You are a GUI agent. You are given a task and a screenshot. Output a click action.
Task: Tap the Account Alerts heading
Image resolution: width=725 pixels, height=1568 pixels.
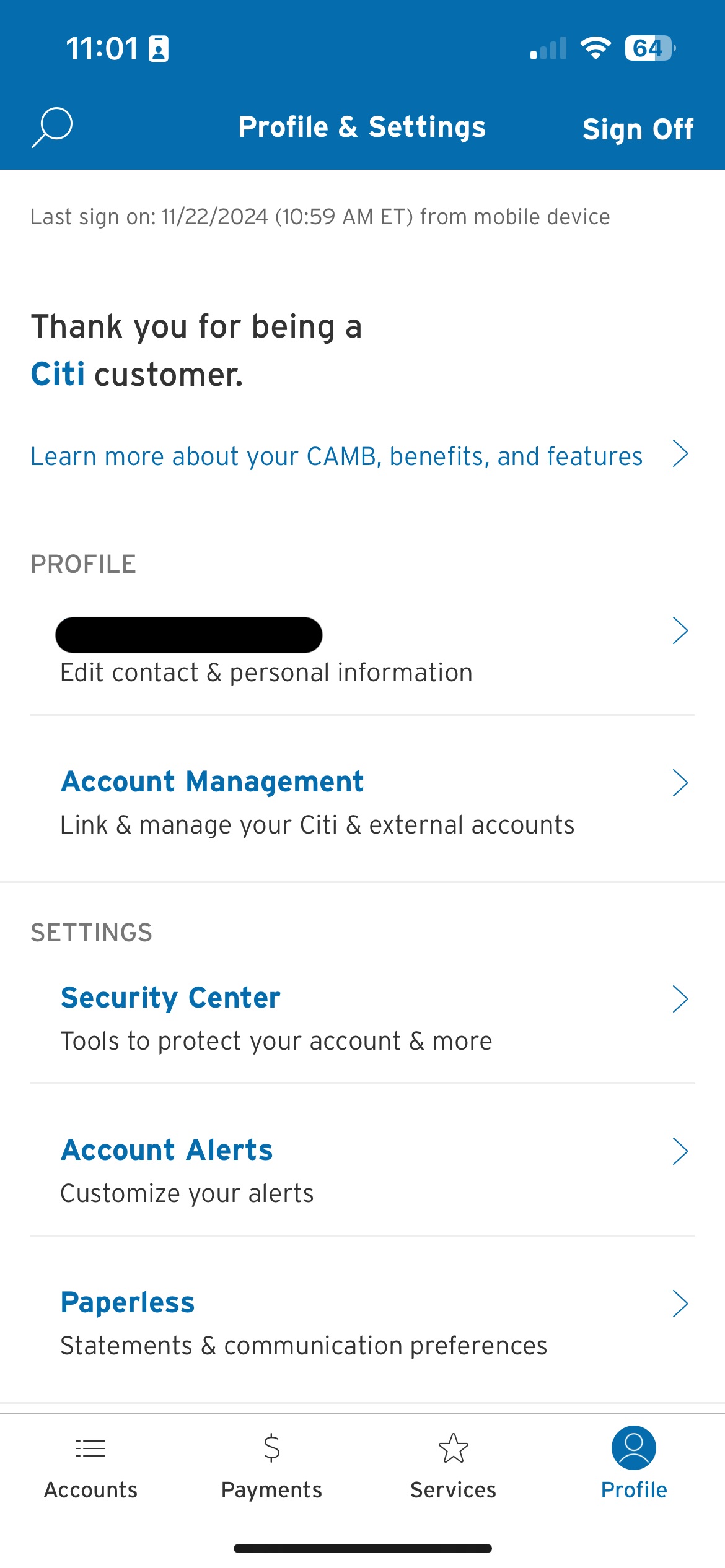click(167, 1150)
